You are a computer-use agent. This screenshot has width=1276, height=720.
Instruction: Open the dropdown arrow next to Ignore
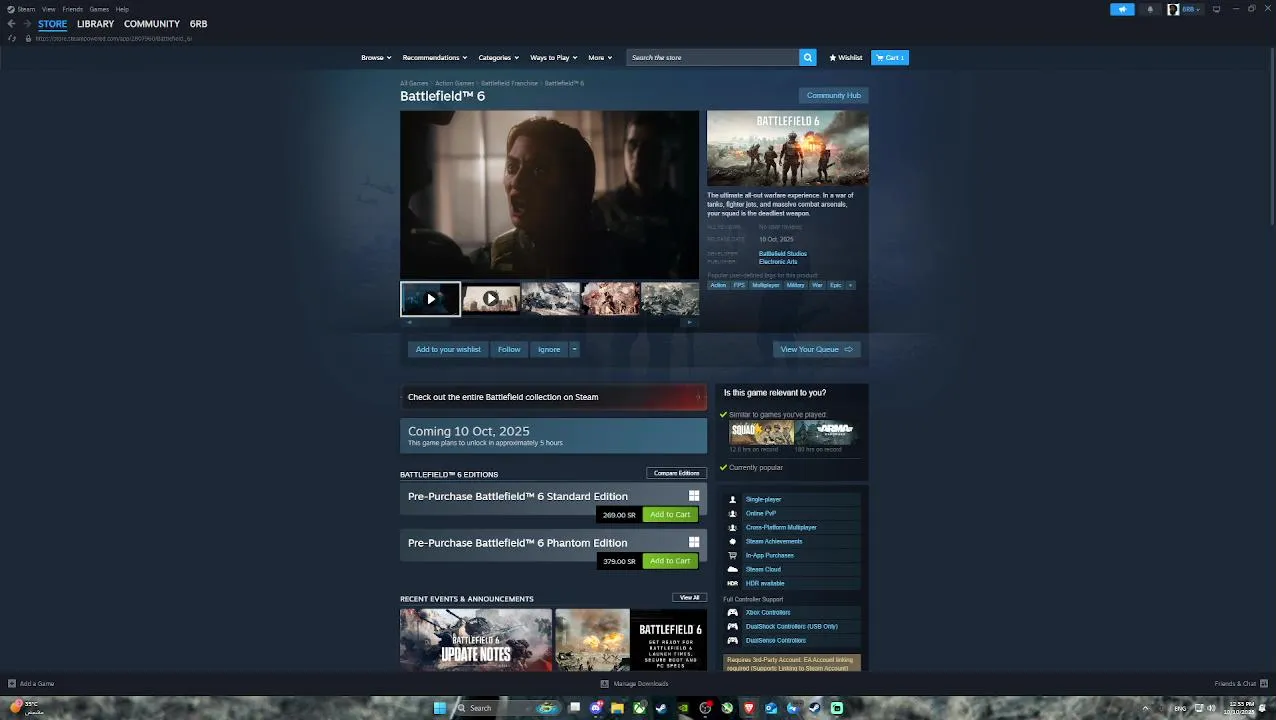[x=574, y=349]
